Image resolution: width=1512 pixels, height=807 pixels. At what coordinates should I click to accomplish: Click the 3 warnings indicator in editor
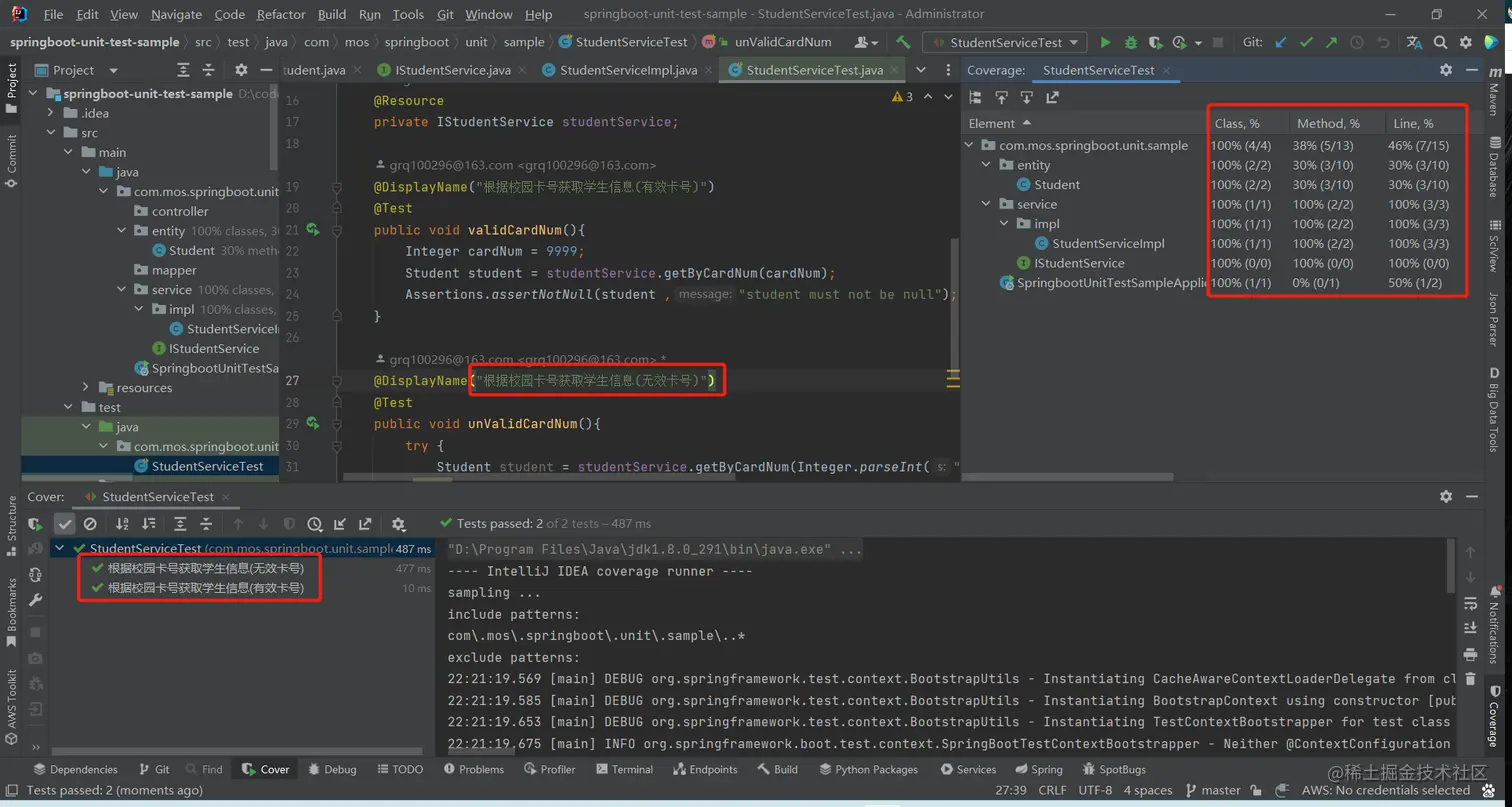(902, 97)
